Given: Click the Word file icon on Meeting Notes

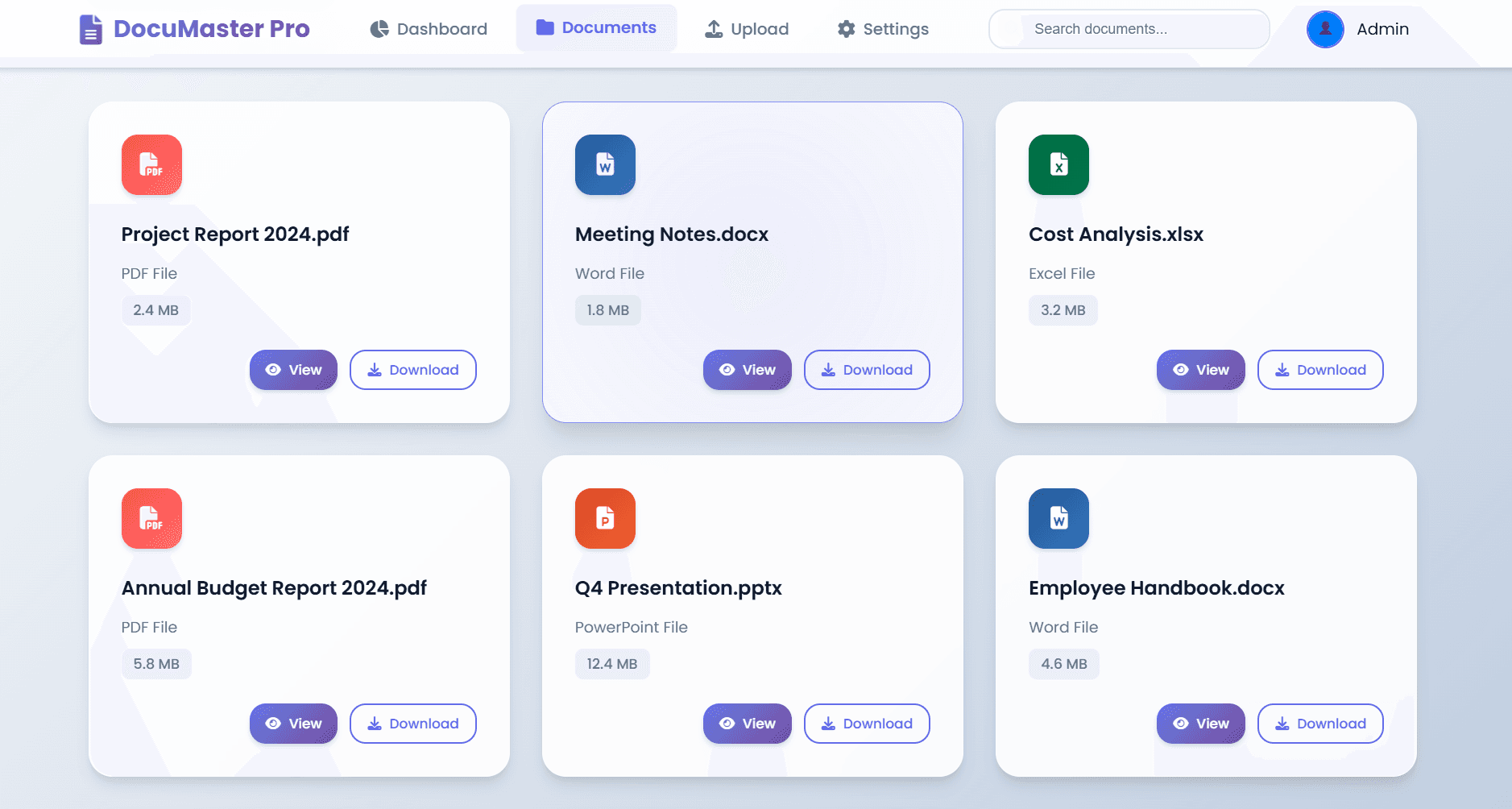Looking at the screenshot, I should [x=605, y=164].
